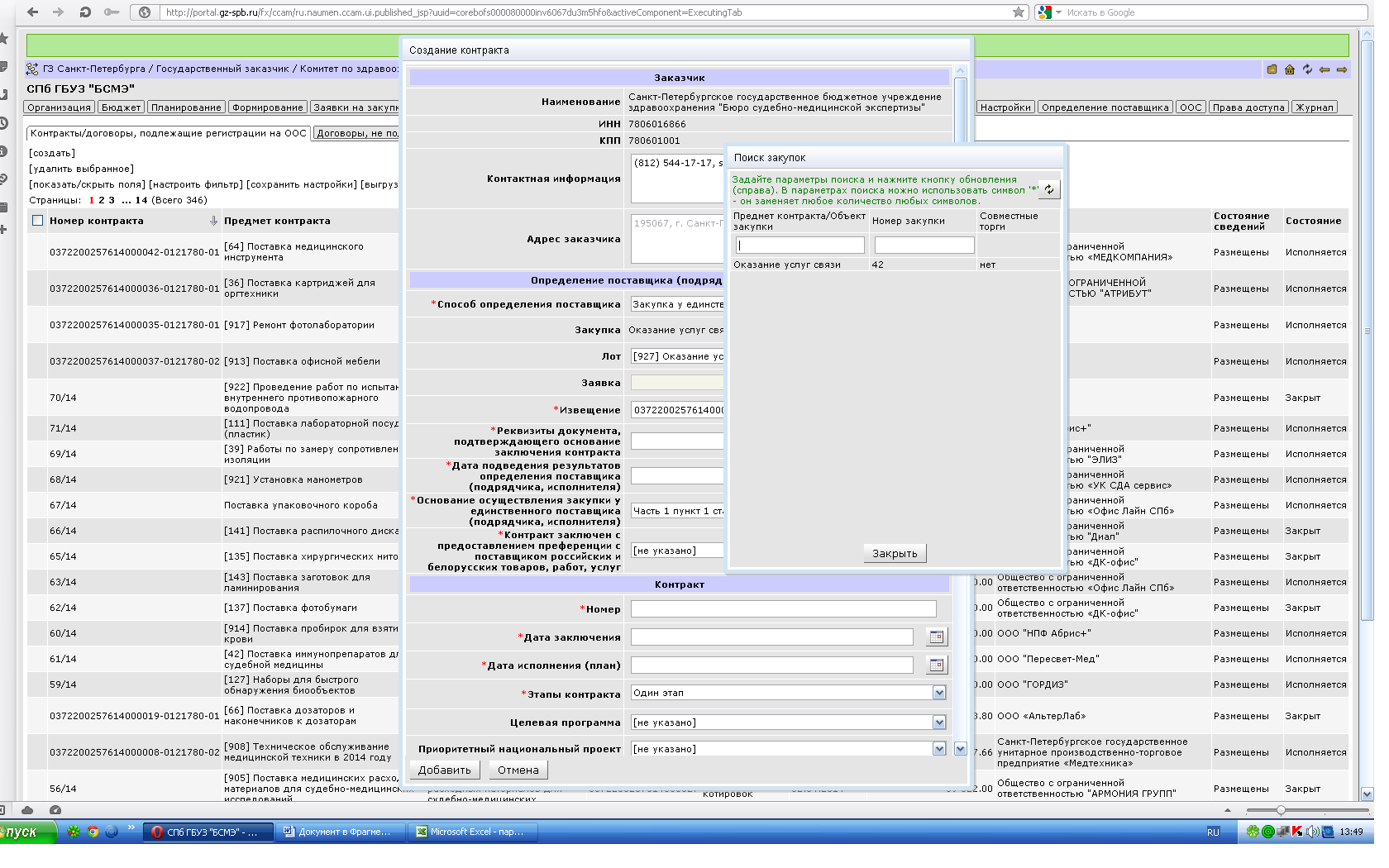Open the Определение поставщика tab
The height and width of the screenshot is (868, 1389).
(1105, 107)
